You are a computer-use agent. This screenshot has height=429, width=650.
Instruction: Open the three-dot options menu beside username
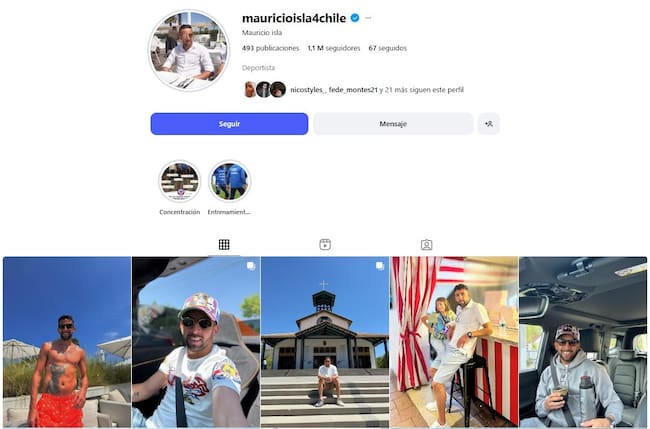(368, 18)
